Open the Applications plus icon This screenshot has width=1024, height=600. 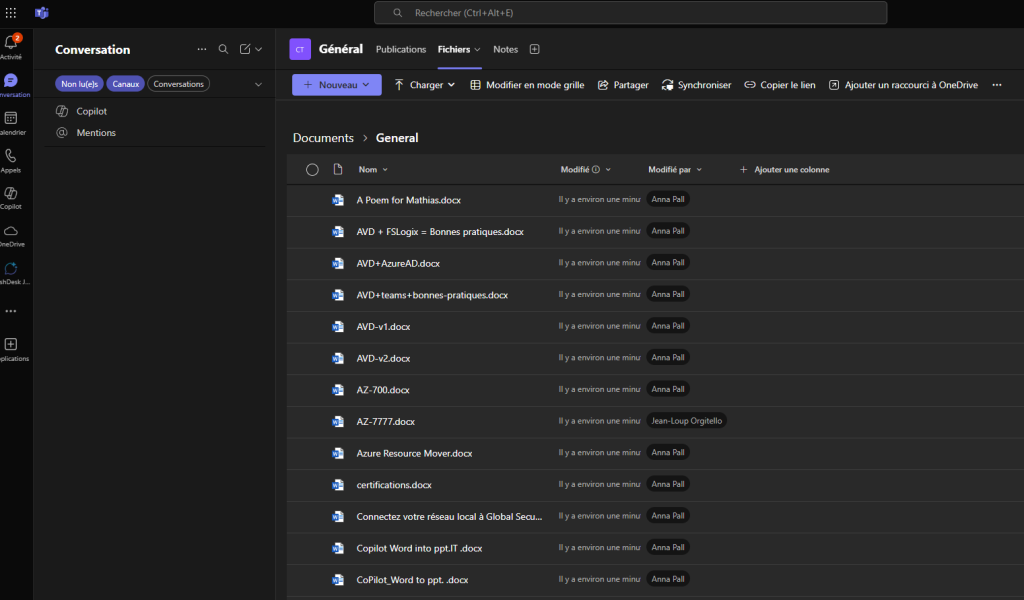(x=10, y=344)
